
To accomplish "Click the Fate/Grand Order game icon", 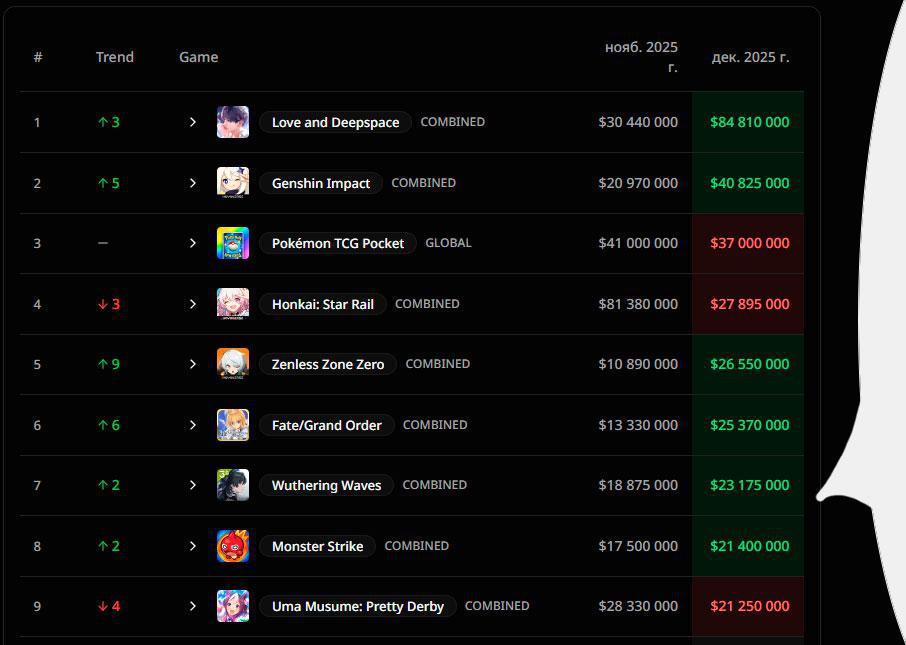I will pos(233,425).
